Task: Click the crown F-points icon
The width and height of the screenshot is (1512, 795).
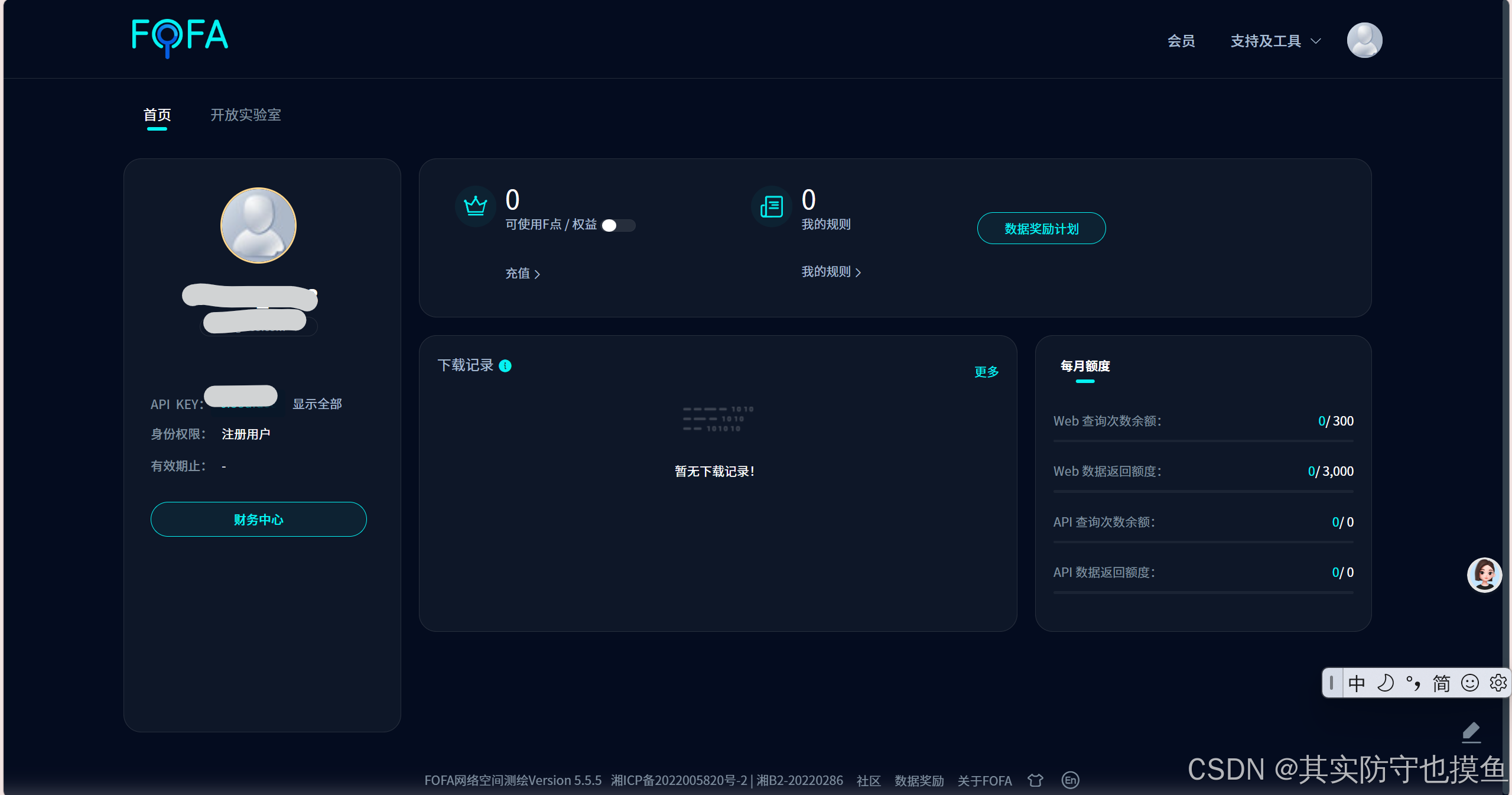Action: tap(475, 206)
